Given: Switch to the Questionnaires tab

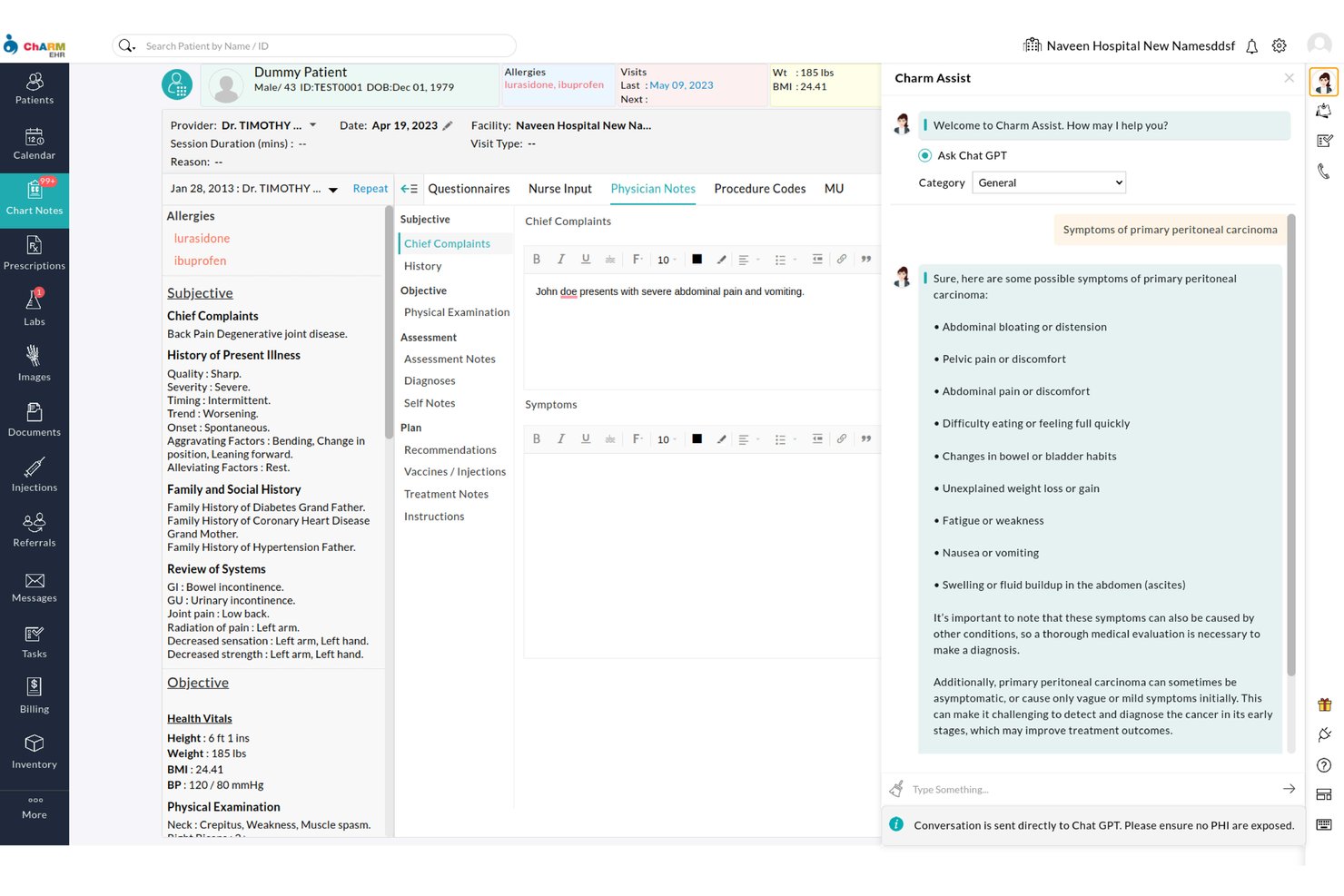Looking at the screenshot, I should pyautogui.click(x=469, y=189).
